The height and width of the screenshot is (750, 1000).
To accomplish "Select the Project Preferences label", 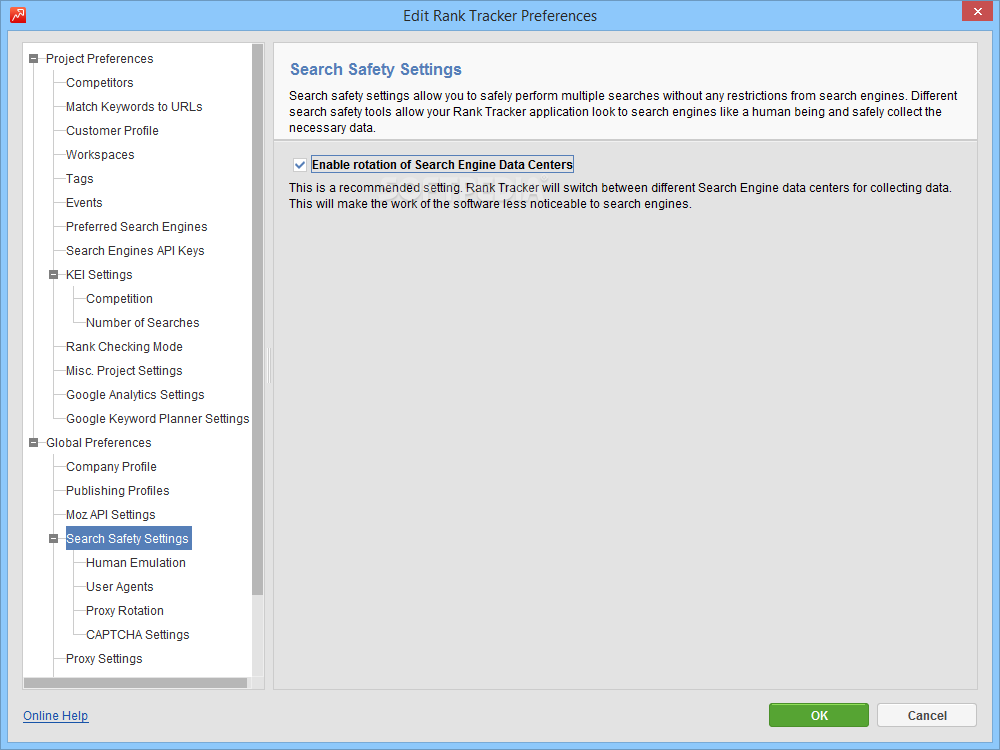I will [99, 59].
